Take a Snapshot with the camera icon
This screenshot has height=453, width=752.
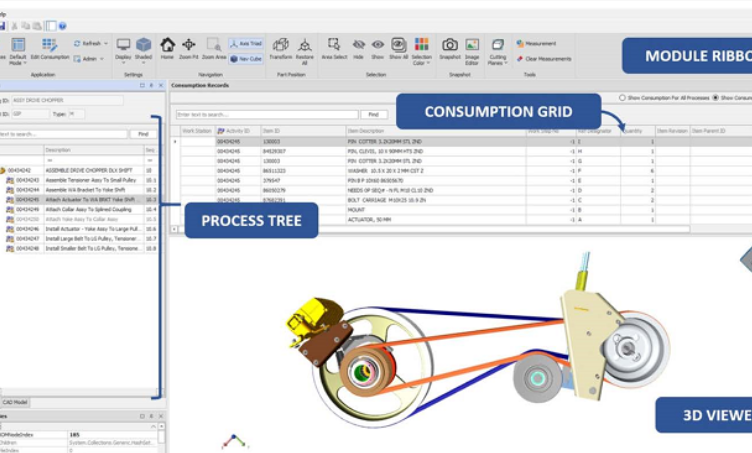(x=450, y=49)
